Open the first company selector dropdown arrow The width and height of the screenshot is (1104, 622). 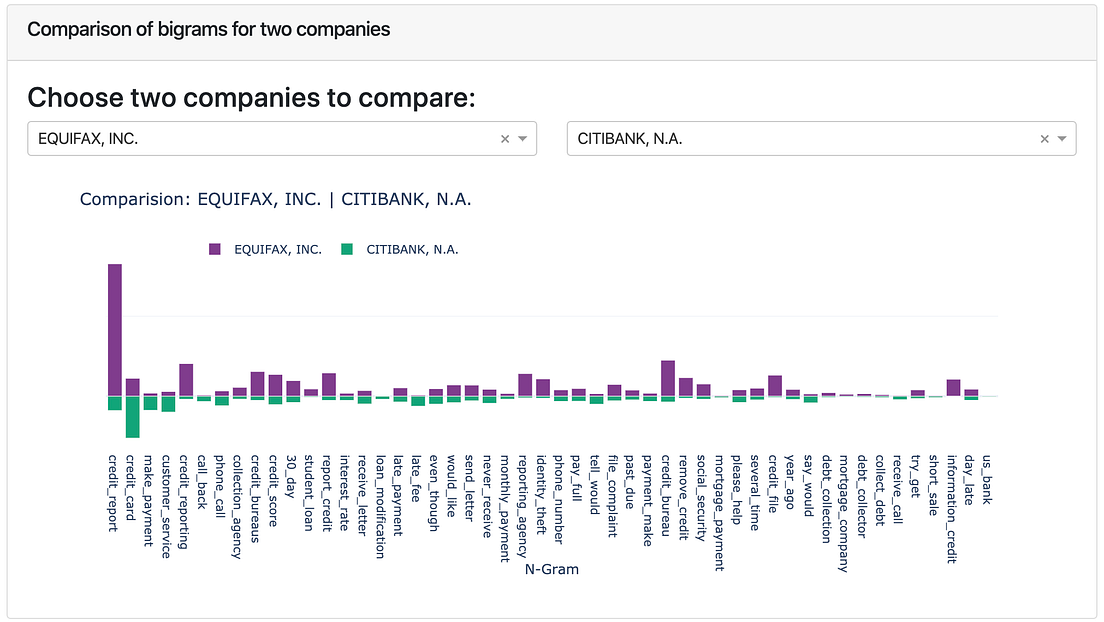[x=523, y=138]
